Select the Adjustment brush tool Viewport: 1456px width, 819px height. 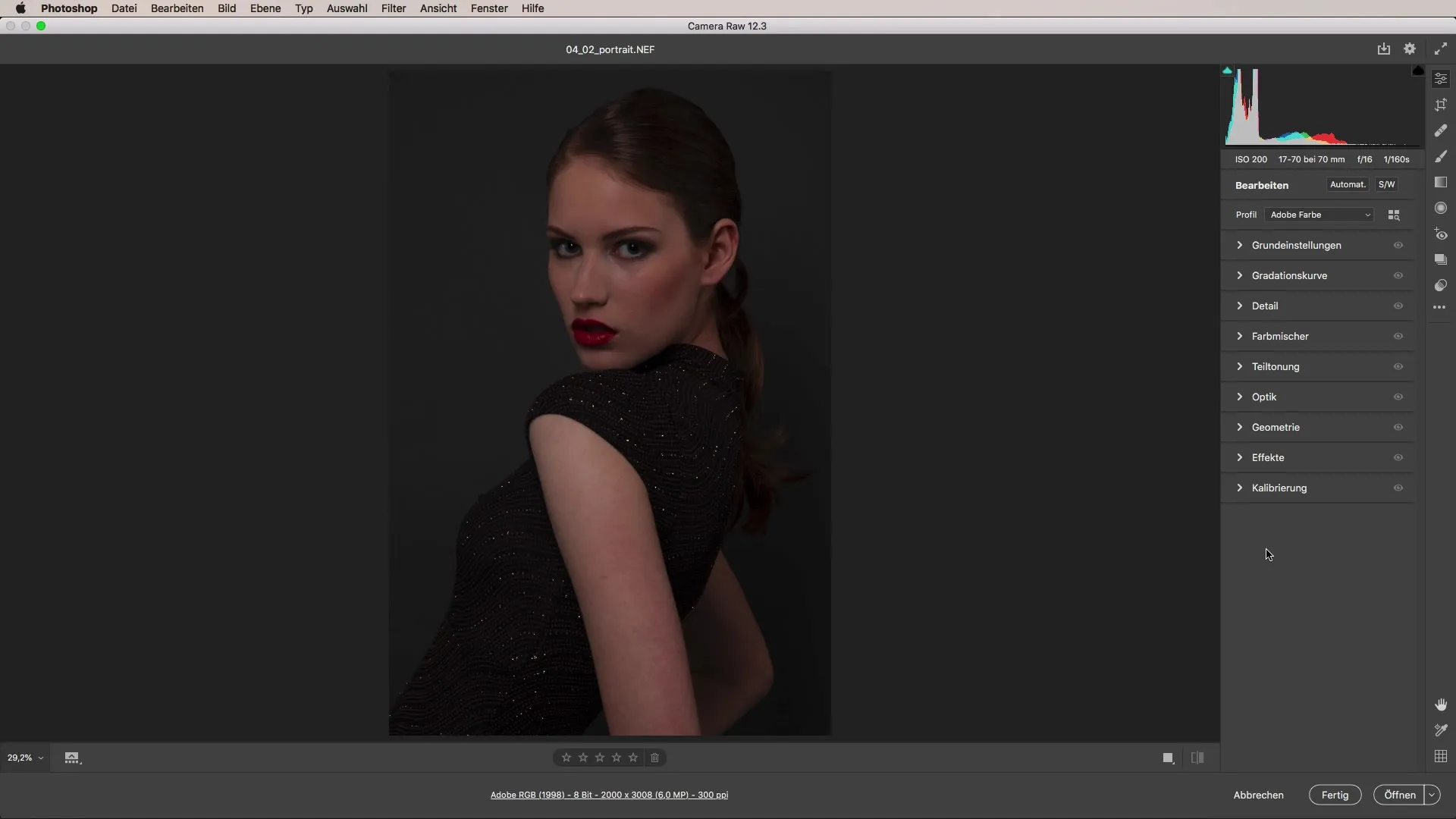1441,156
